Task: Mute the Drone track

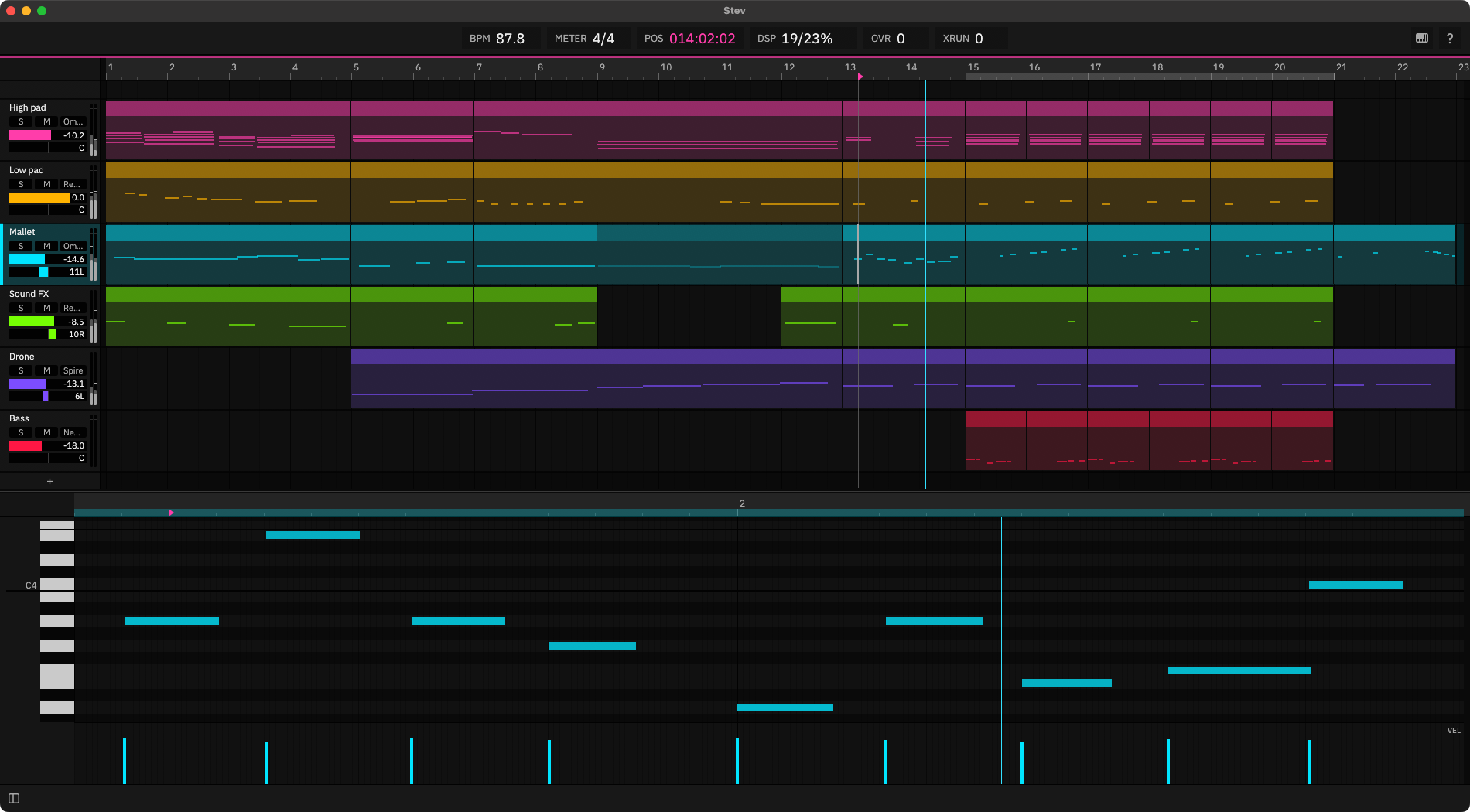Action: pos(46,370)
